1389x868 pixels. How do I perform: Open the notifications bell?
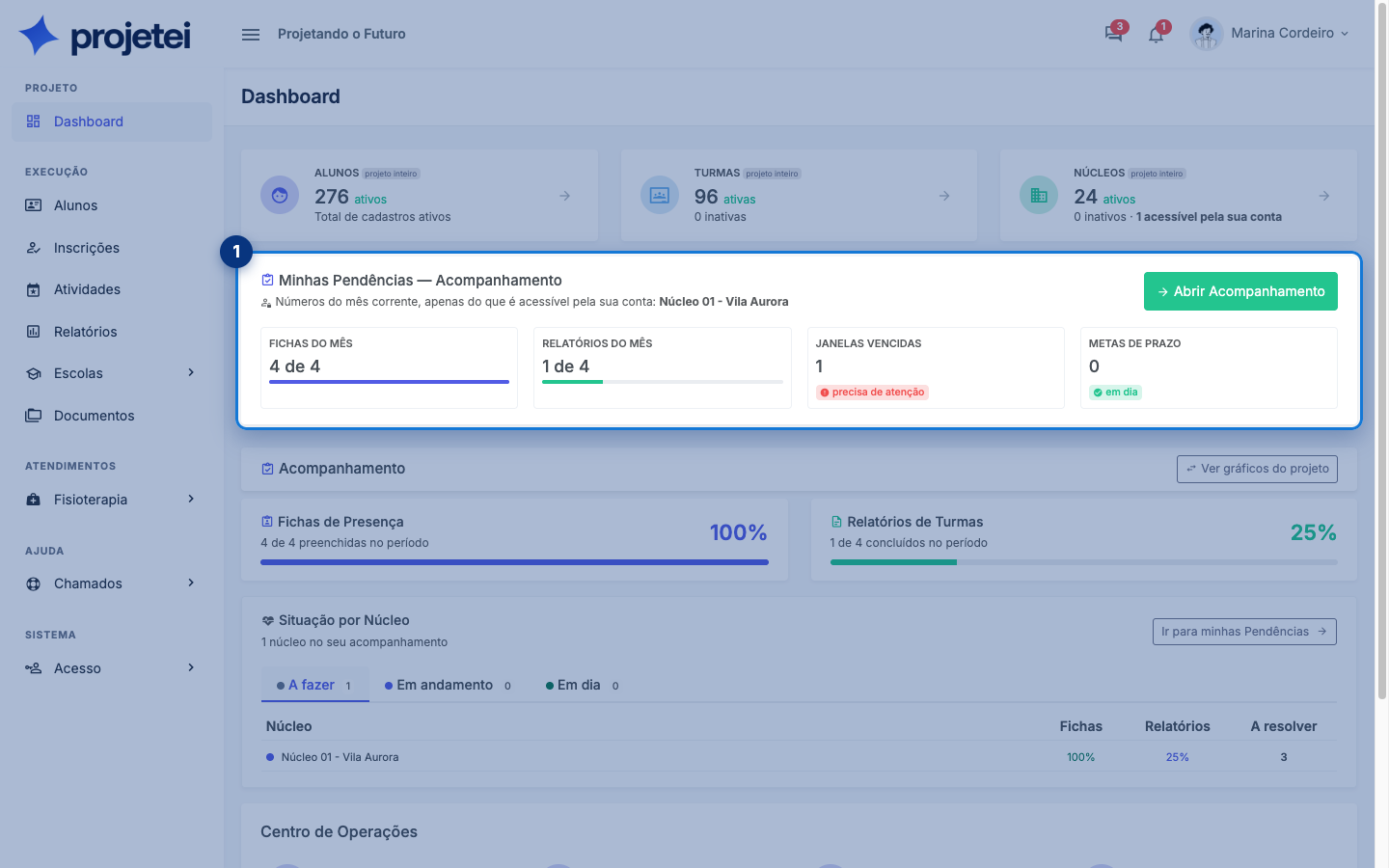(x=1156, y=35)
